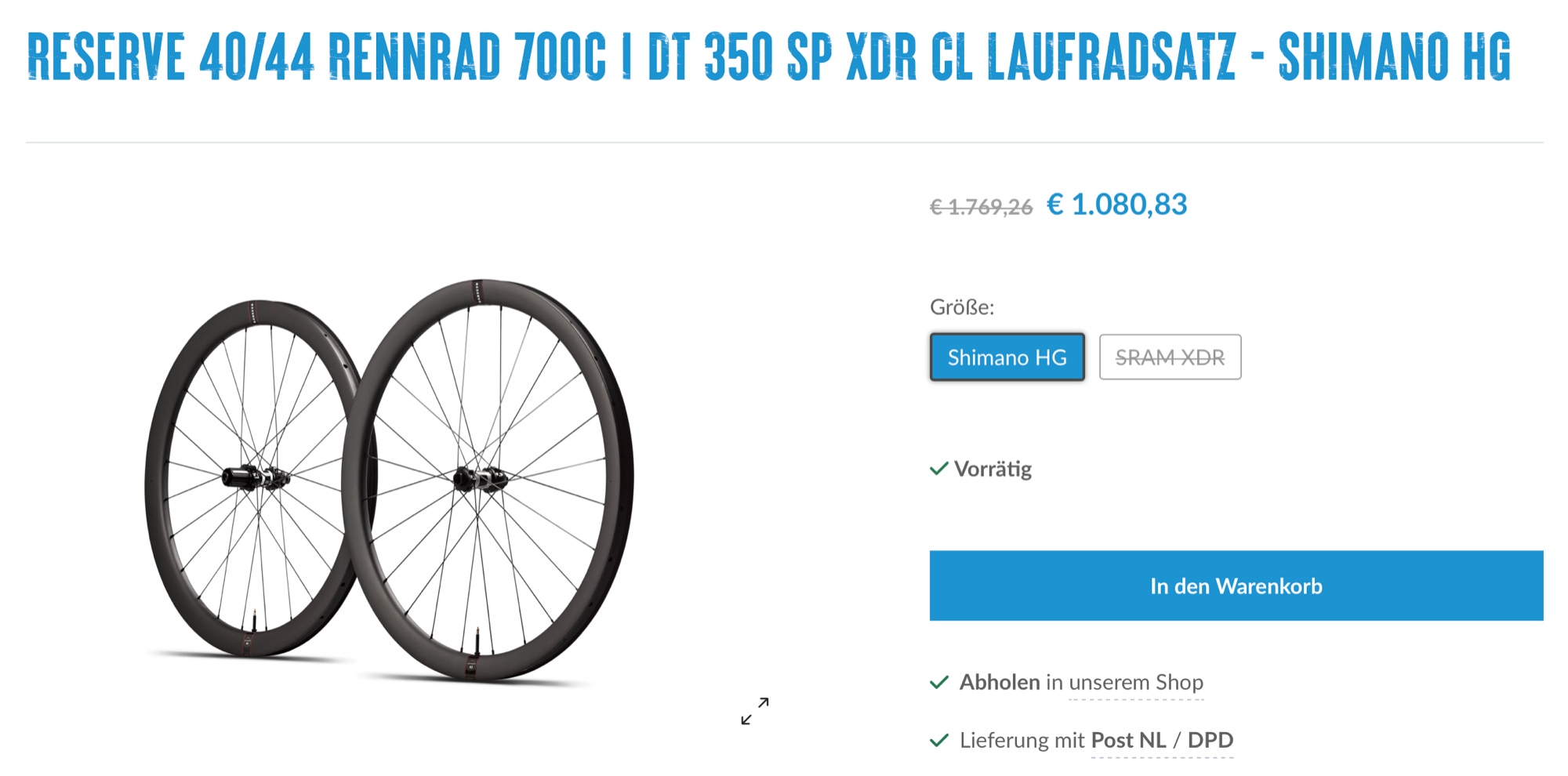Click the Reserve 40/44 product title
The height and width of the screenshot is (776, 1568).
click(x=768, y=57)
